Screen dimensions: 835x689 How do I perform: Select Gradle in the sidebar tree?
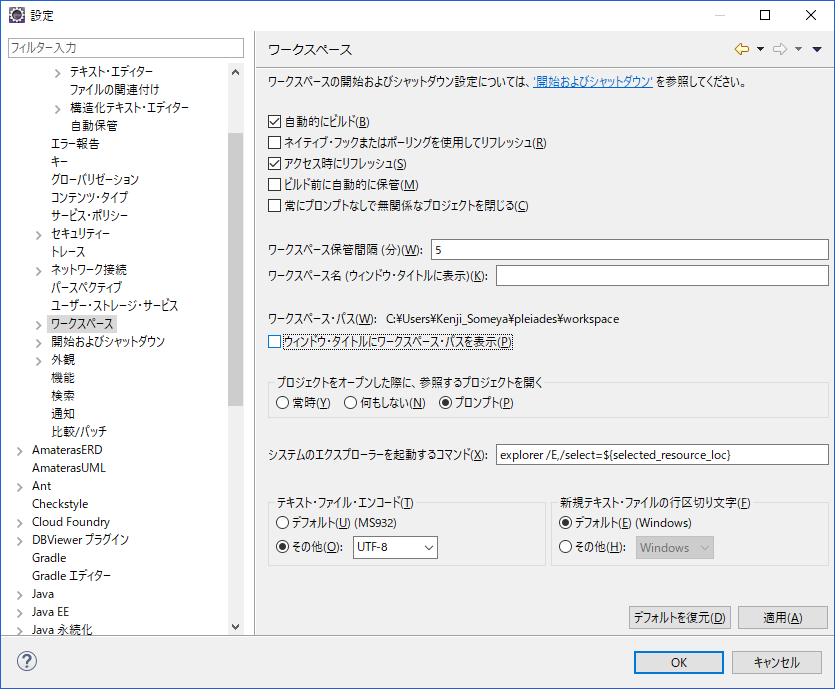46,557
